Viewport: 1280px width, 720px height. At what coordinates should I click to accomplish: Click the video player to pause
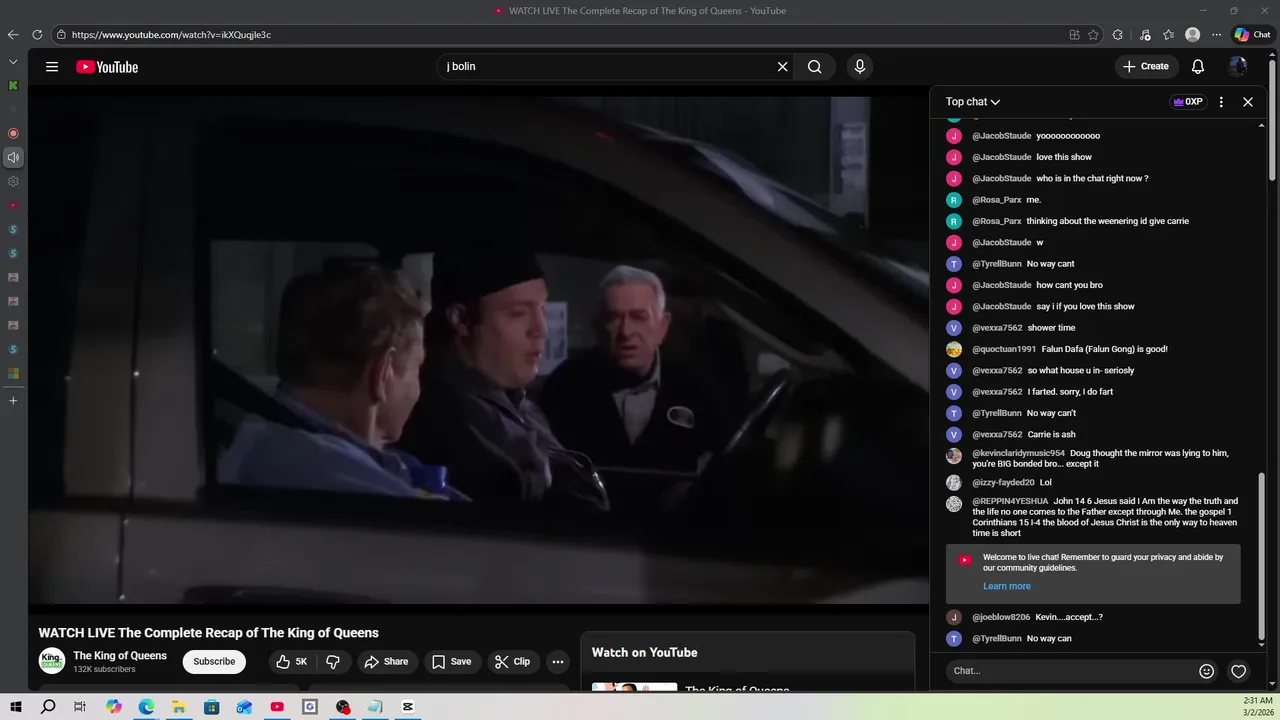point(478,350)
